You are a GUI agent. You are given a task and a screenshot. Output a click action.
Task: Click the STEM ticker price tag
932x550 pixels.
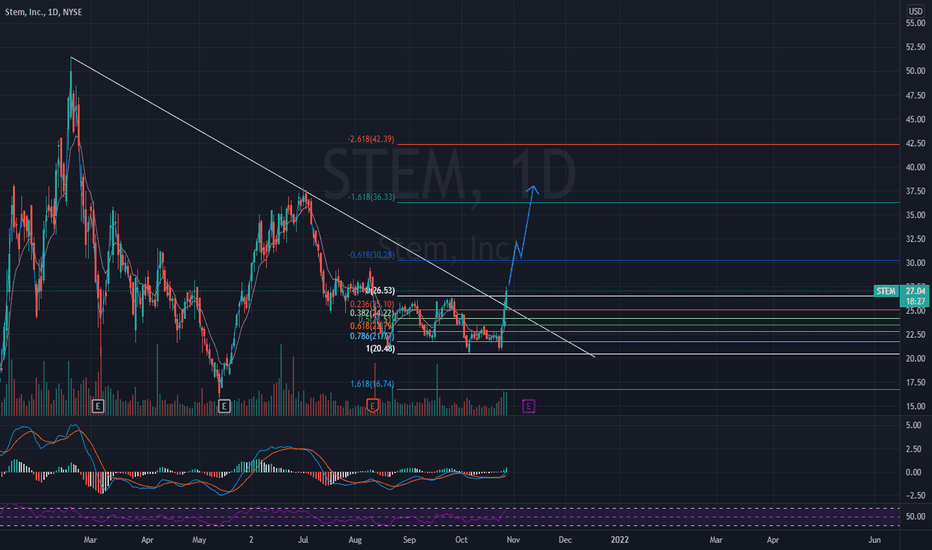point(886,291)
